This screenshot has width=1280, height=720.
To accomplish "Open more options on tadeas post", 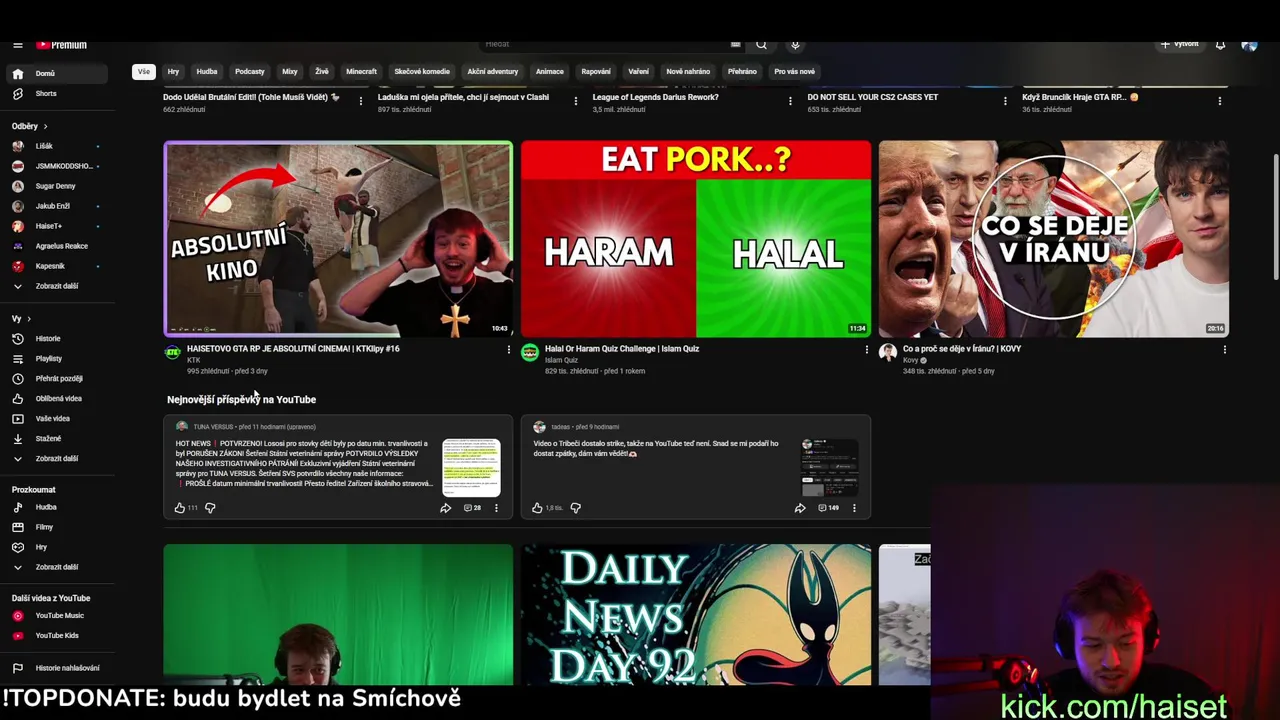I will [x=854, y=508].
